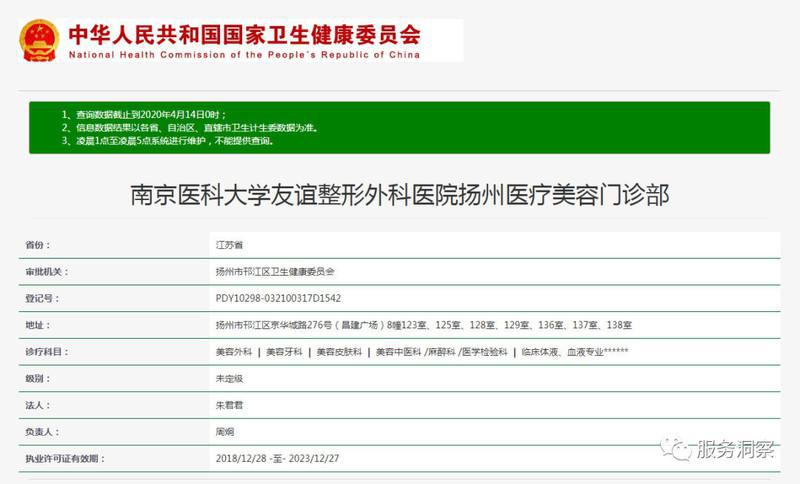Click the person in charge name 周炯
Screen dimensions: 800x484
(x=225, y=432)
